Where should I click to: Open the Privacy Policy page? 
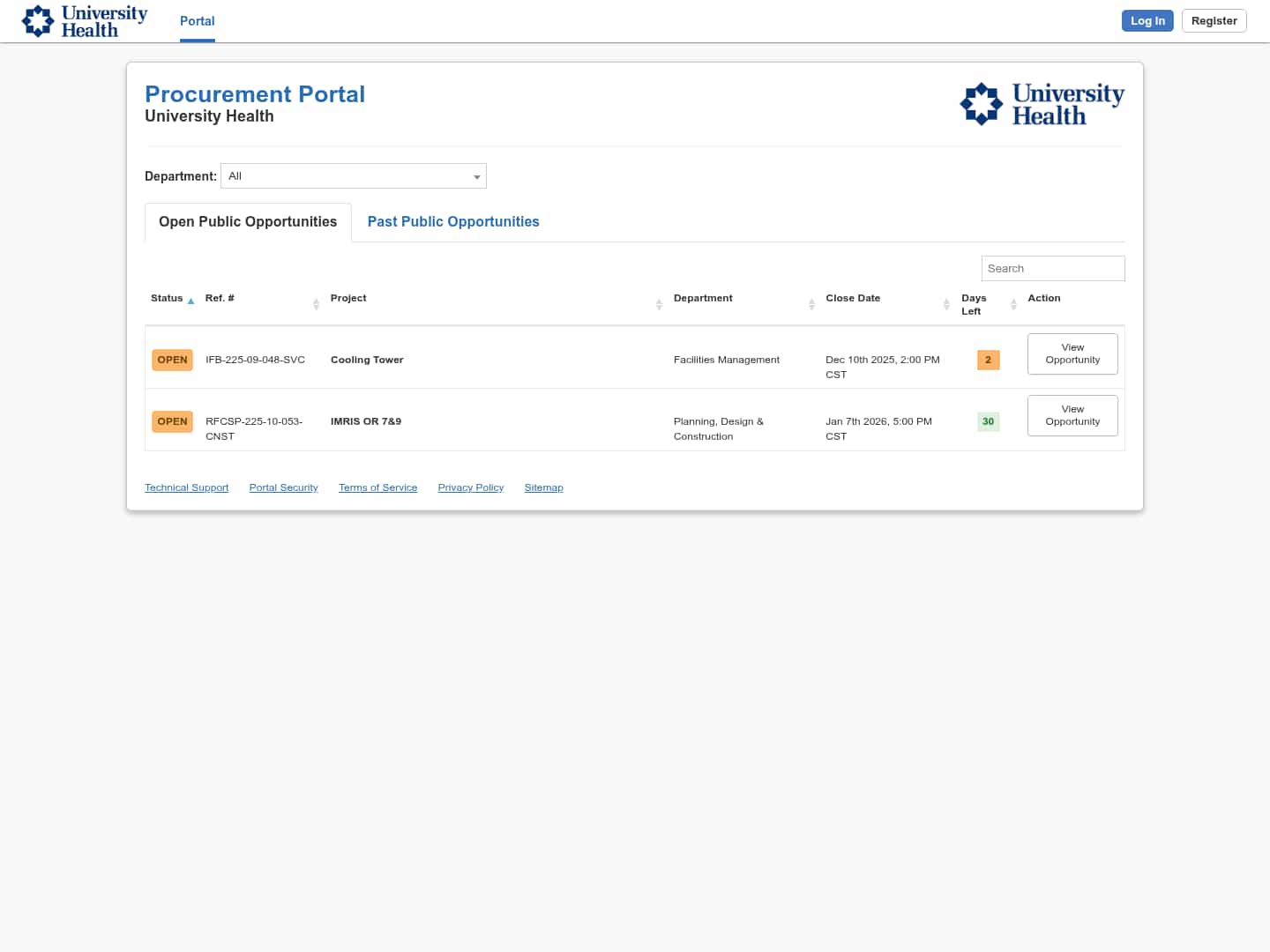[x=470, y=487]
